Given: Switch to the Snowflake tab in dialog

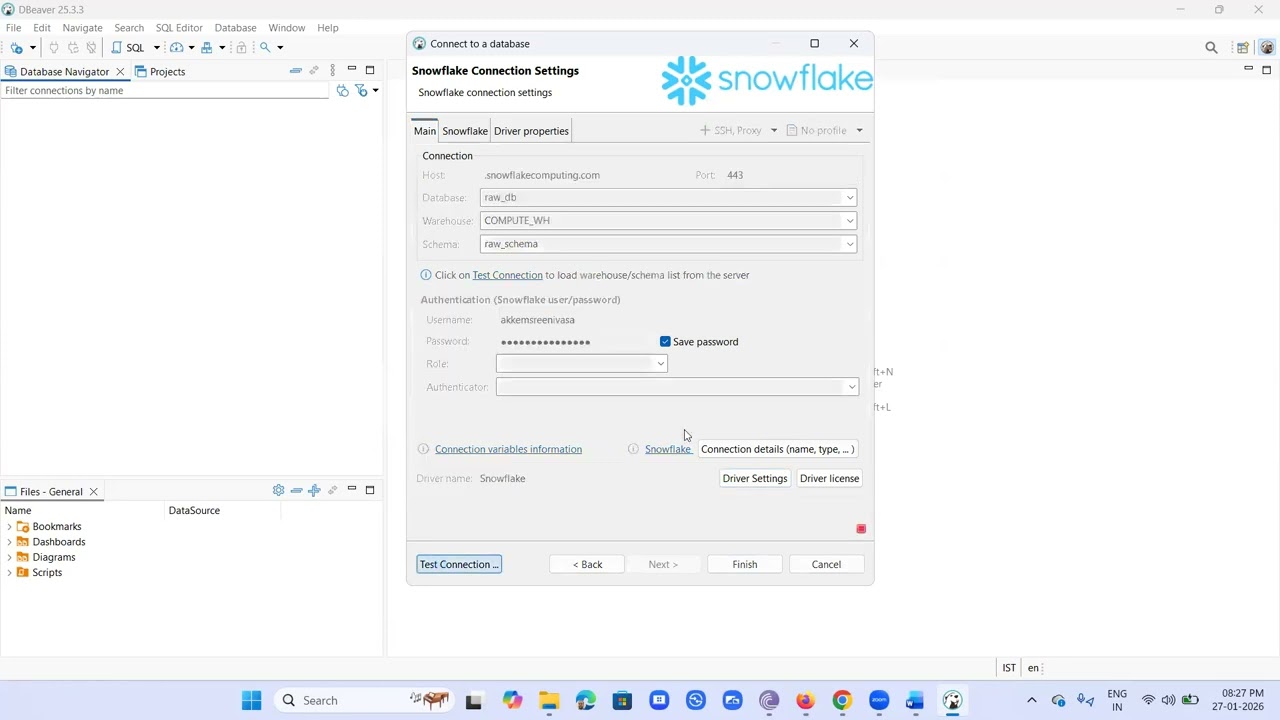Looking at the screenshot, I should pyautogui.click(x=465, y=131).
